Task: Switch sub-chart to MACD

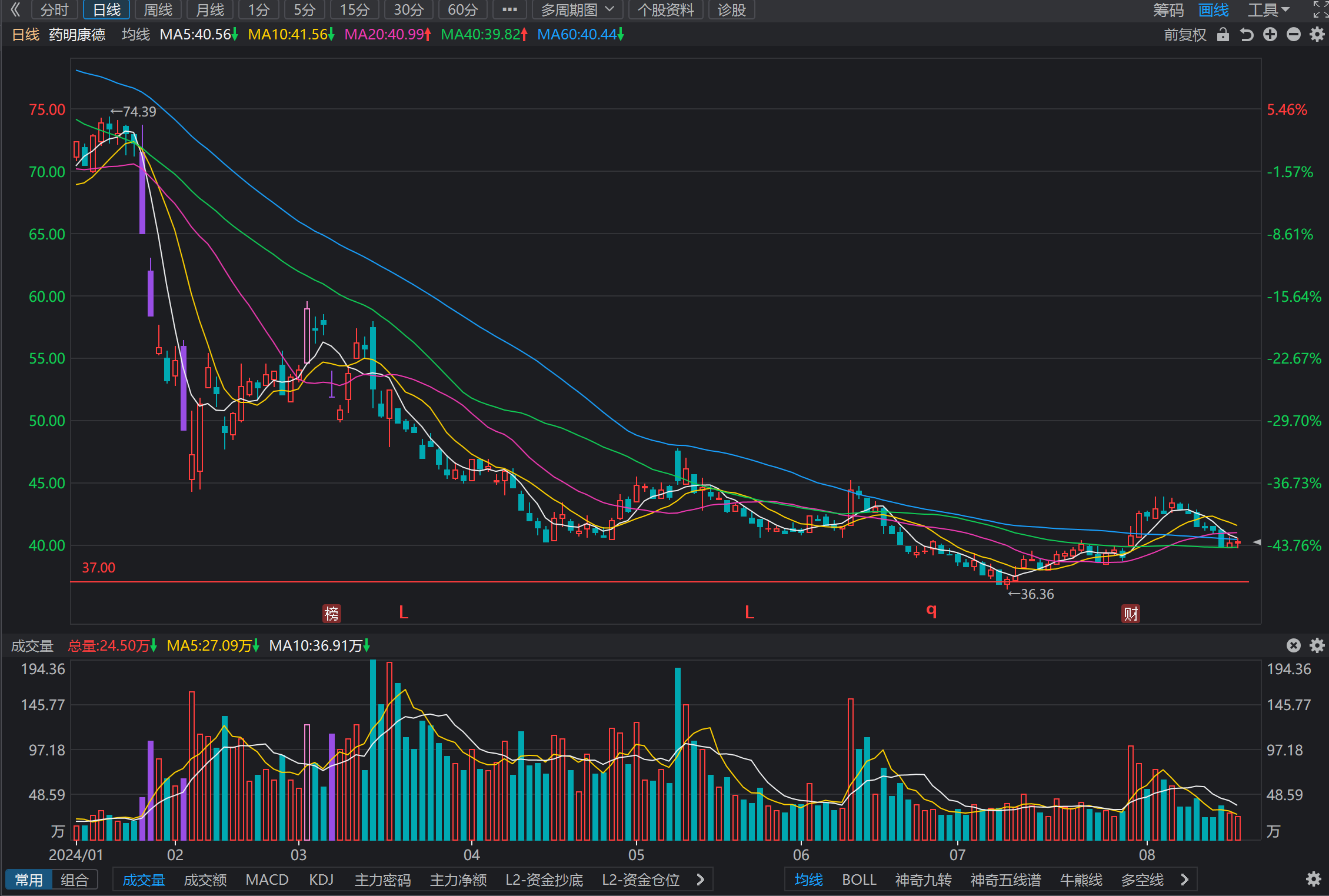Action: [267, 880]
